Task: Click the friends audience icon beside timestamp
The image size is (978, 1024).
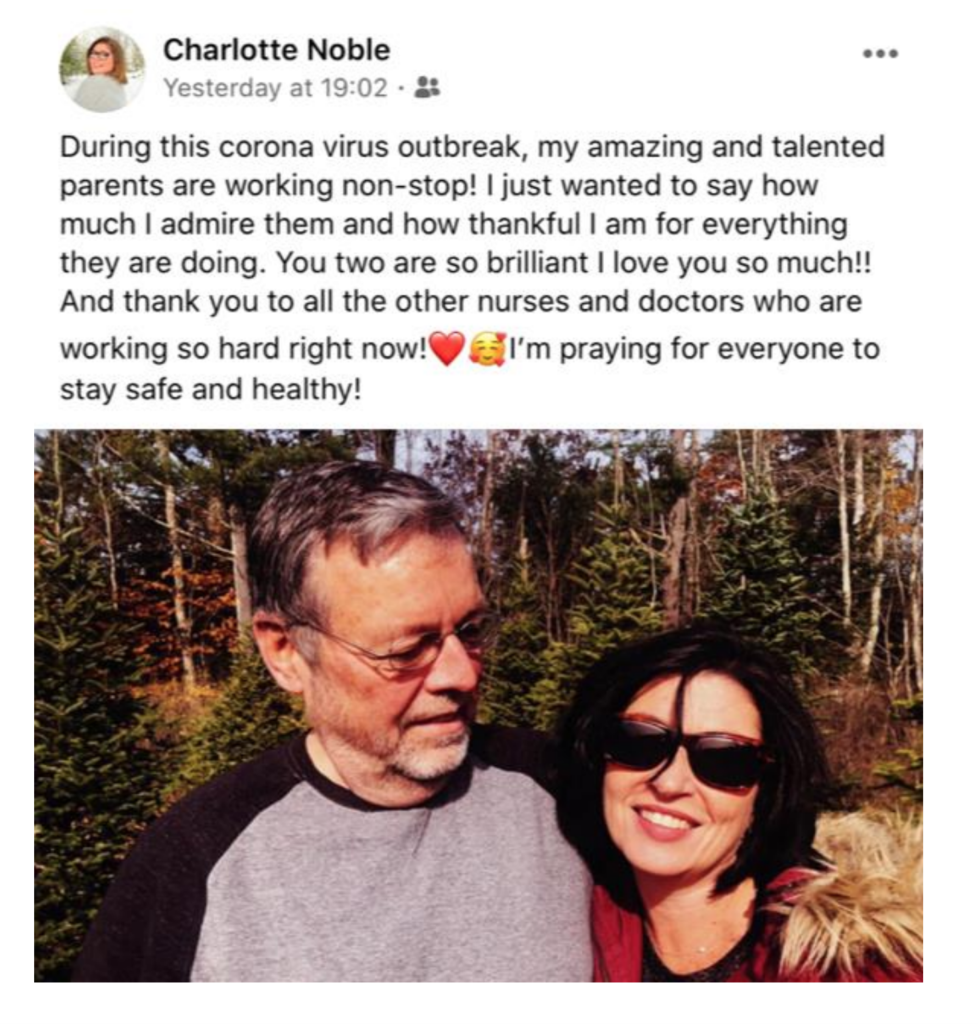Action: [428, 87]
